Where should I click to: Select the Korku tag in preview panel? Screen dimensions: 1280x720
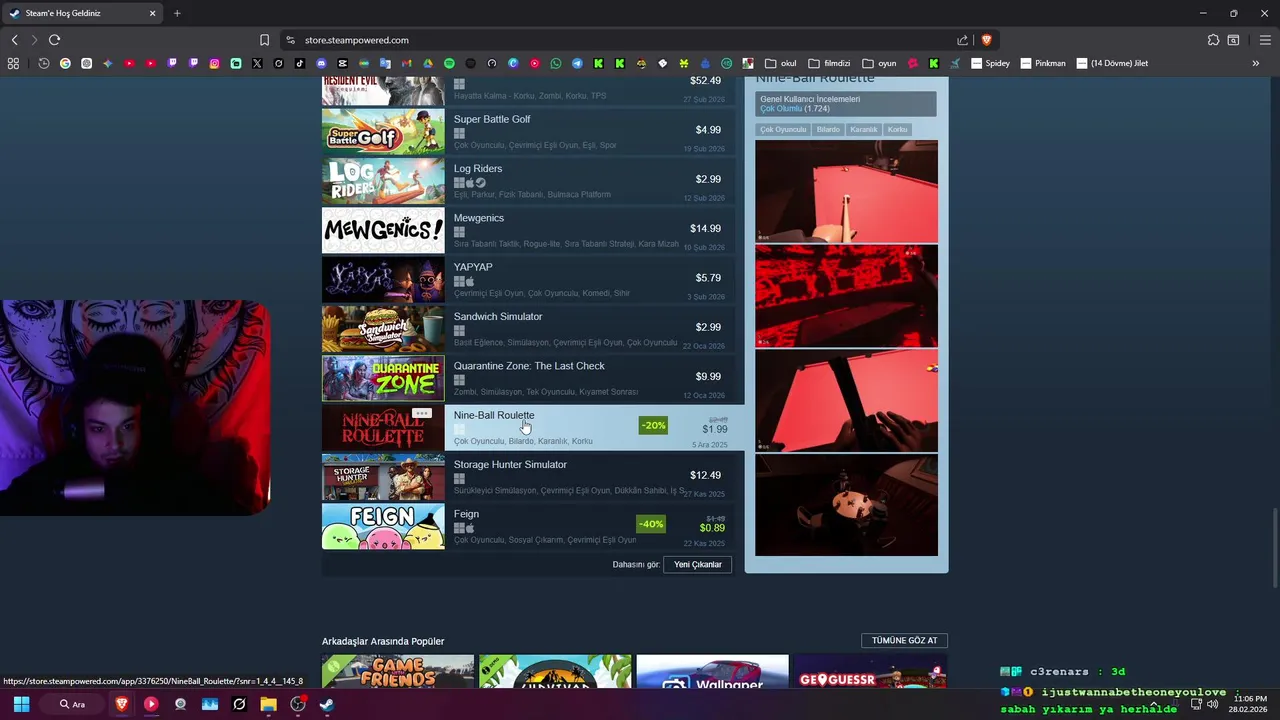897,129
